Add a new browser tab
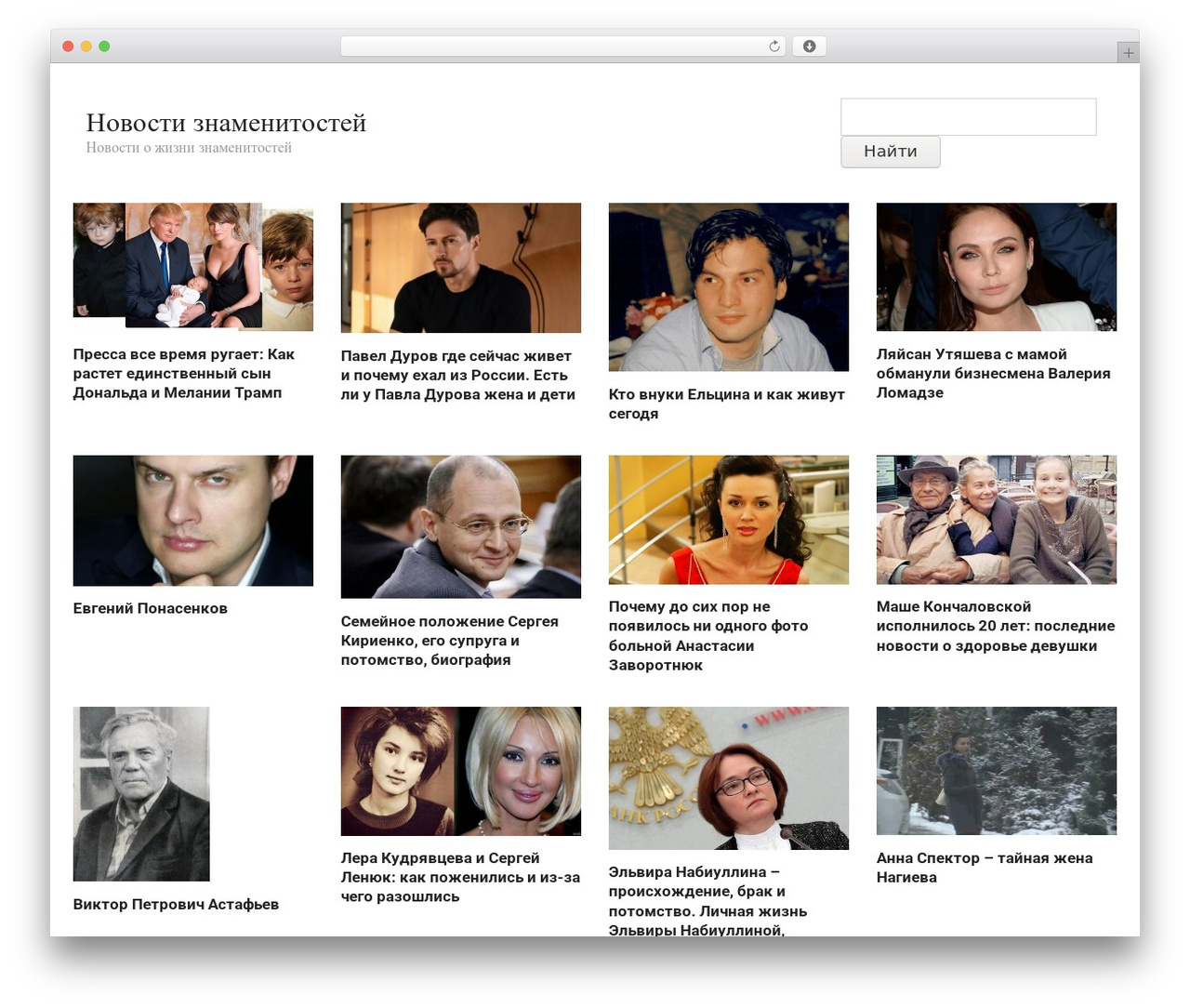The image size is (1190, 1008). coord(1128,53)
